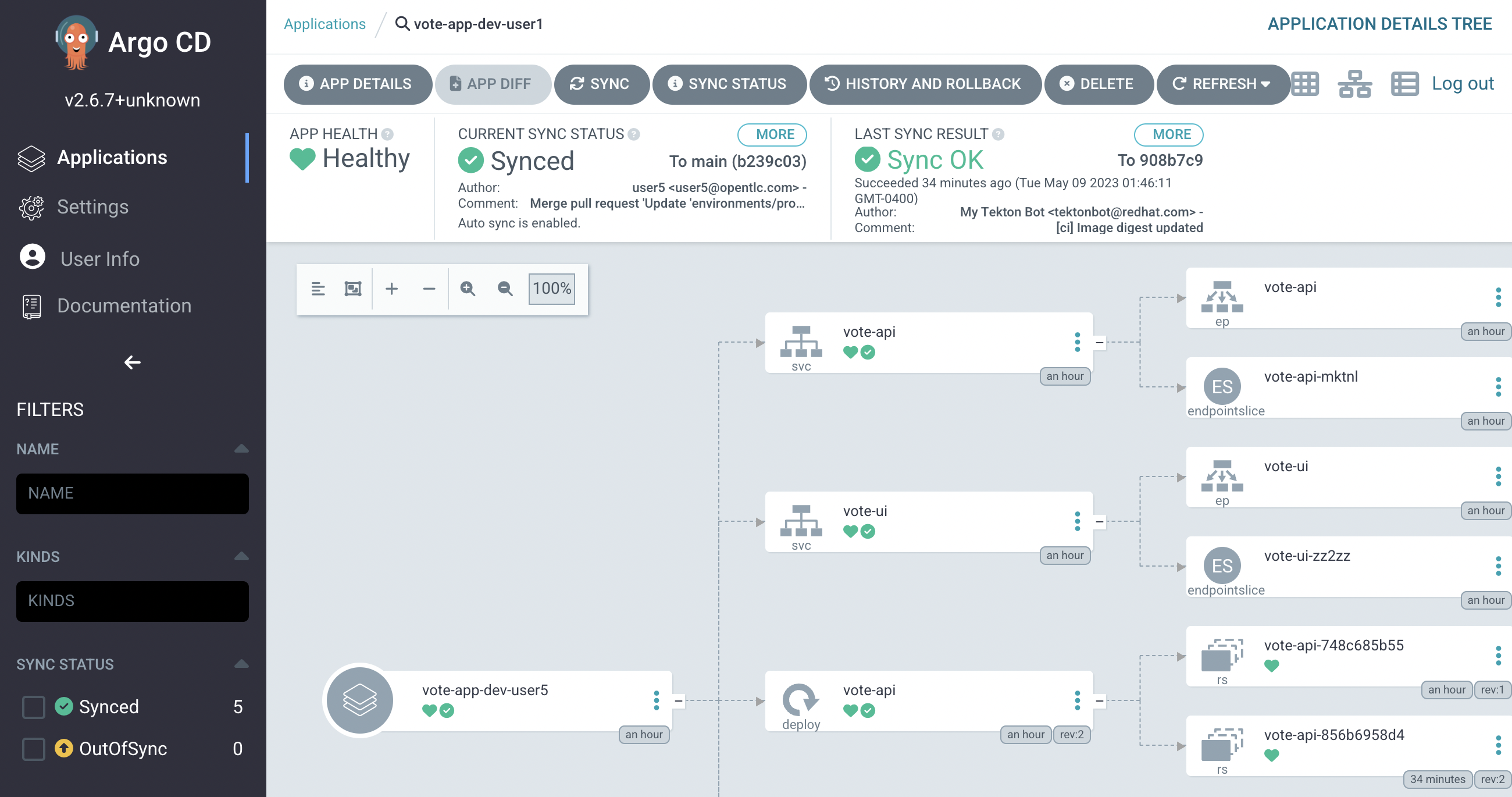The image size is (1512, 797).
Task: Click the SYNC button
Action: click(601, 84)
